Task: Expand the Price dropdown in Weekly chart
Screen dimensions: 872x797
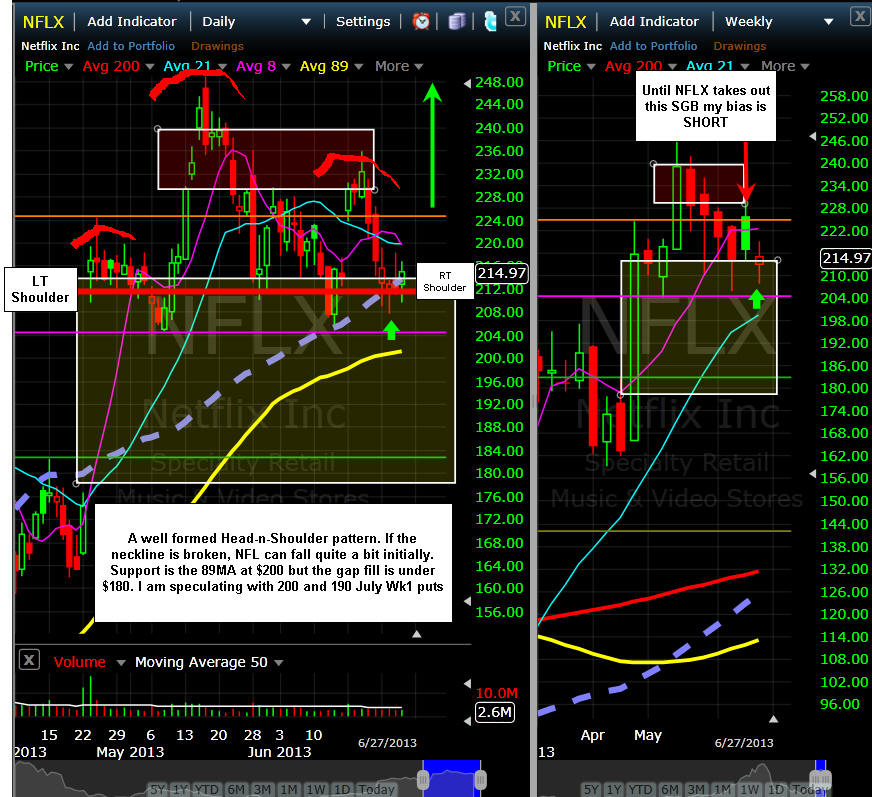Action: point(591,67)
